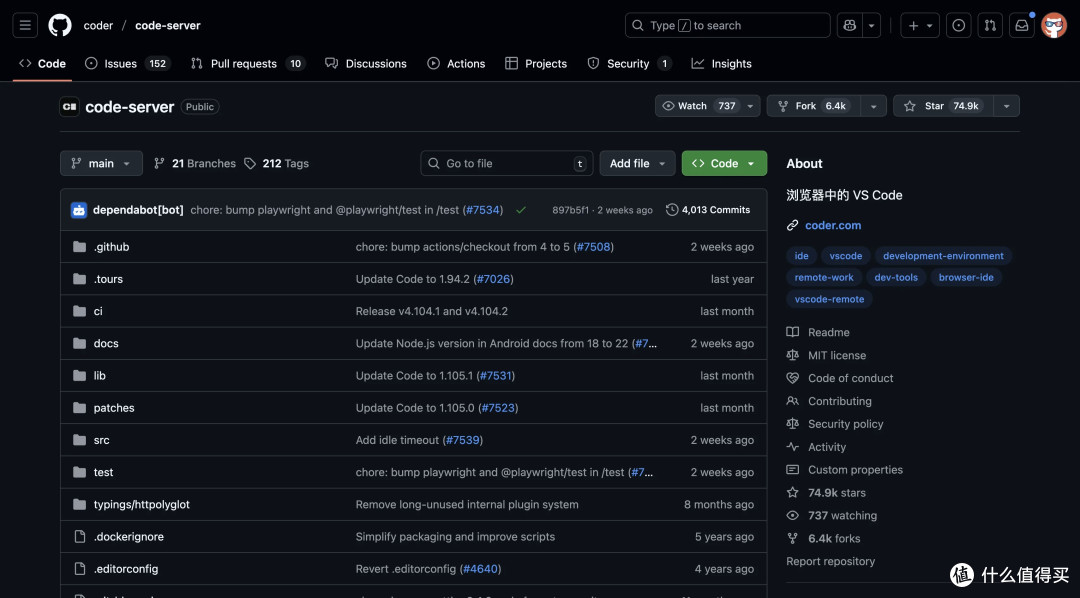This screenshot has width=1080, height=598.
Task: Click the vscode topic tag
Action: [846, 256]
